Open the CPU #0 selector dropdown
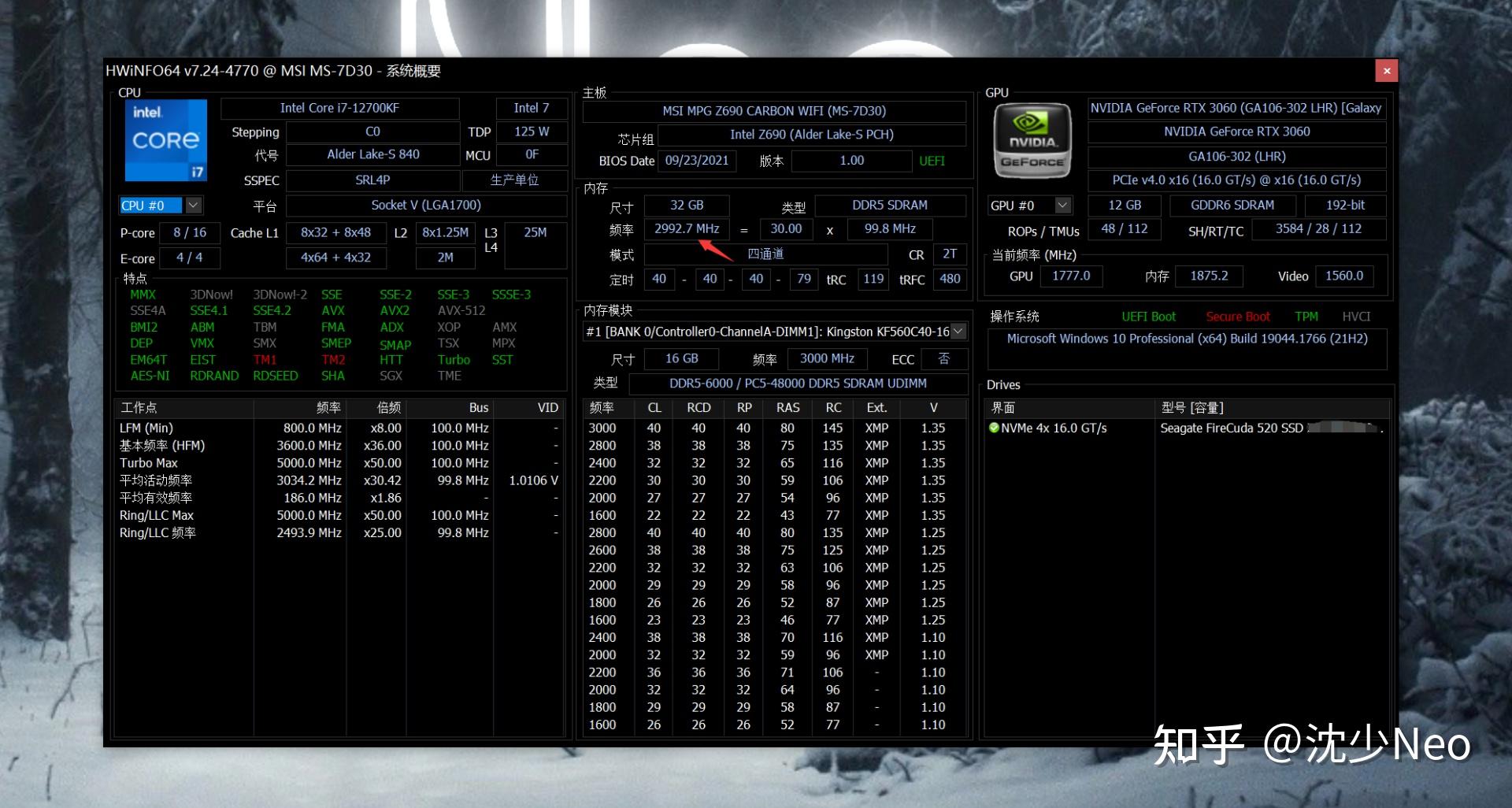 click(194, 205)
